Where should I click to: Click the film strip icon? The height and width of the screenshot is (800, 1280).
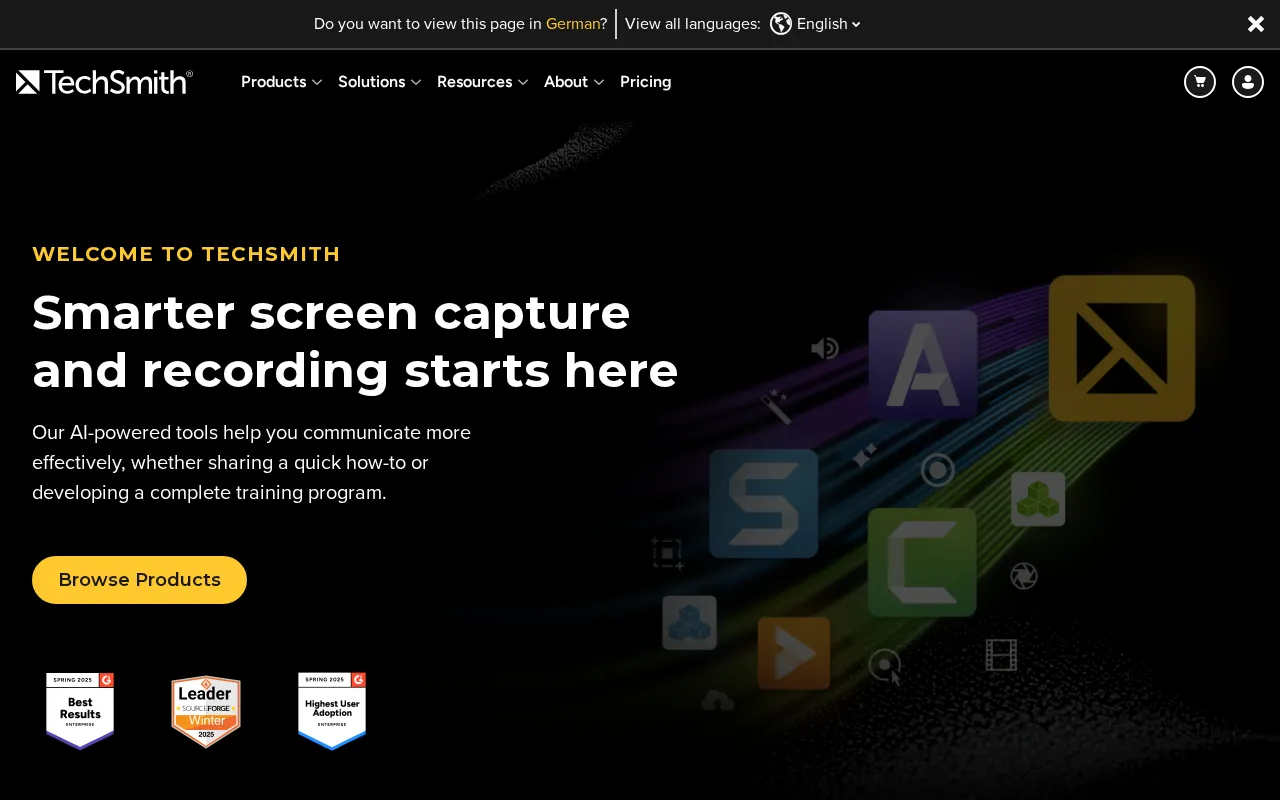click(1001, 655)
